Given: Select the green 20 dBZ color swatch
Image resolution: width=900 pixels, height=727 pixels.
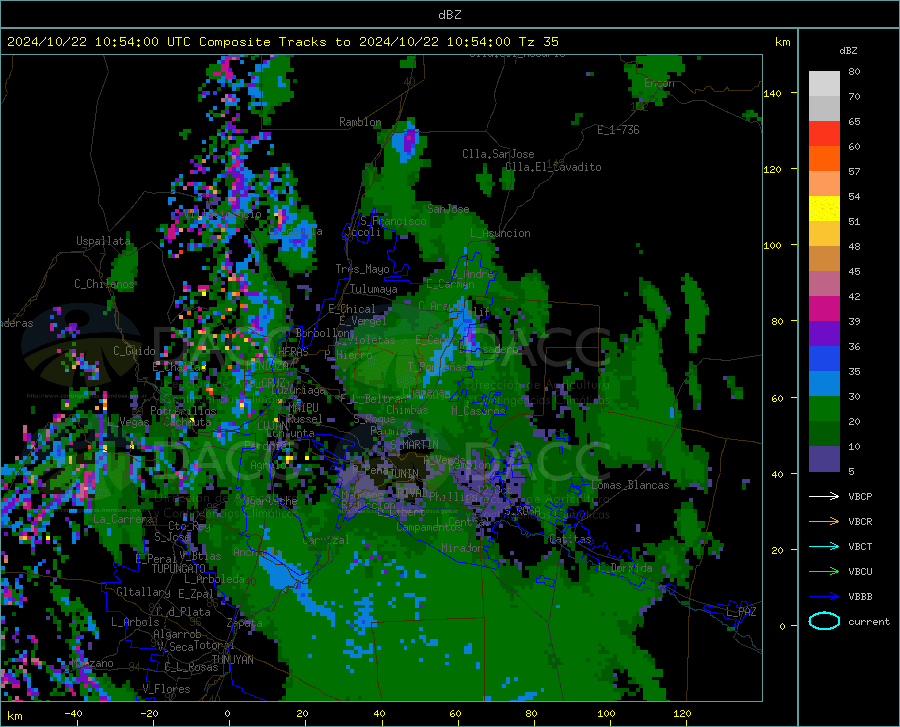Looking at the screenshot, I should (824, 409).
